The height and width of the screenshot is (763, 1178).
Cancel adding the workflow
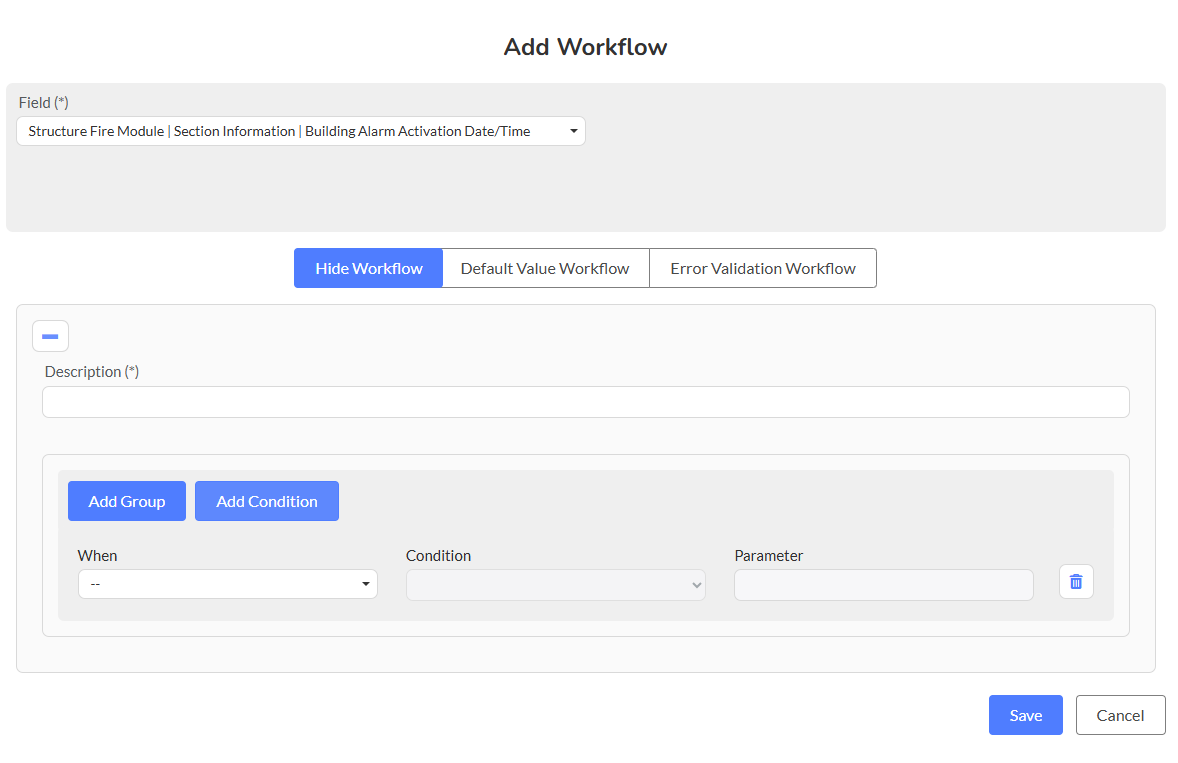1120,715
